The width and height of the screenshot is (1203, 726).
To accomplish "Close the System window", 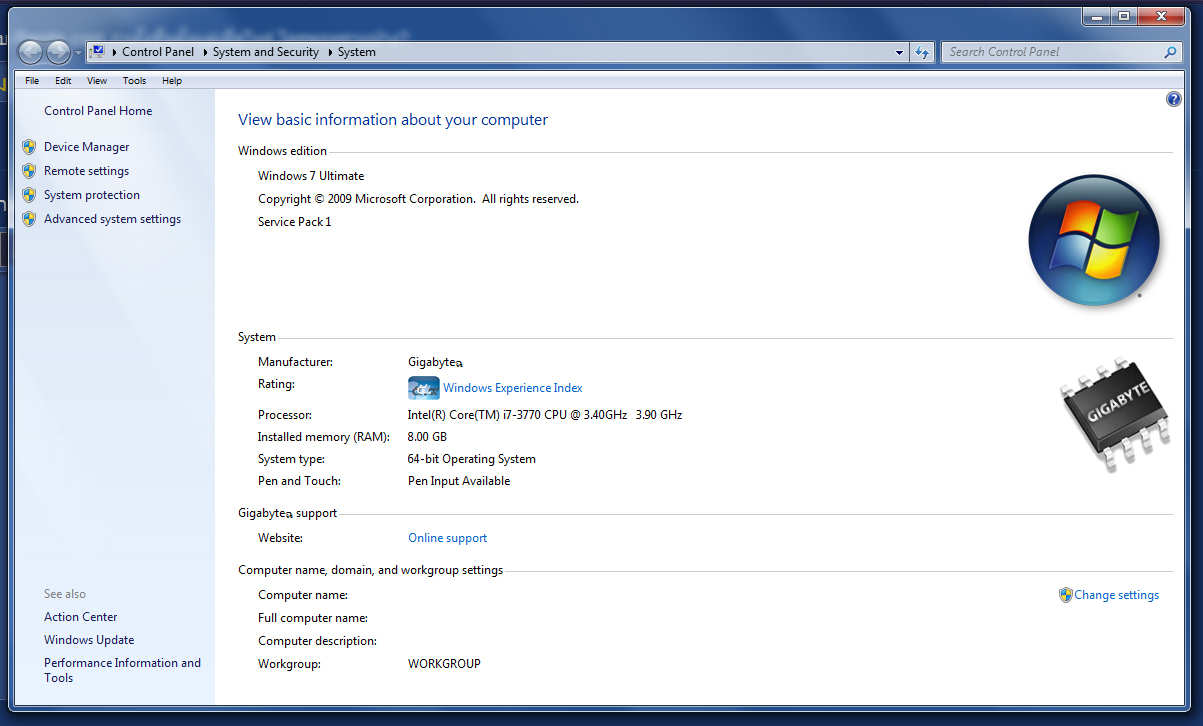I will 1160,16.
